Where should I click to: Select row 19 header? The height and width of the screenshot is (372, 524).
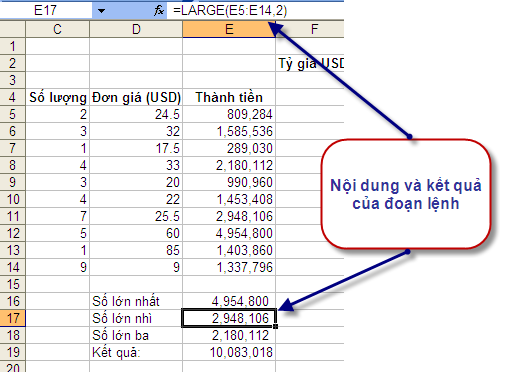coord(13,352)
